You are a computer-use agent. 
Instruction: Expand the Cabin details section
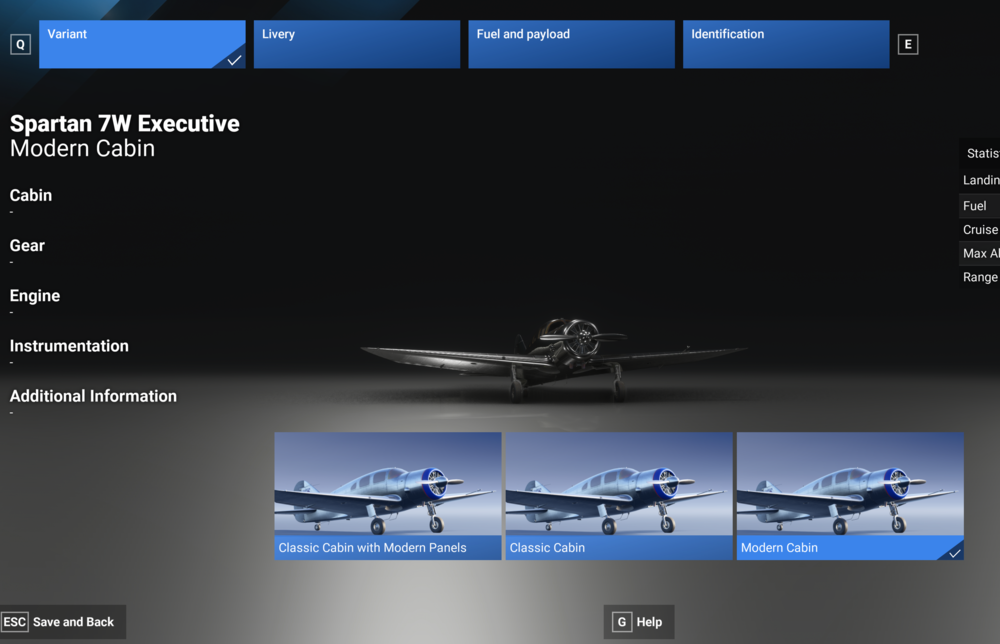[x=31, y=196]
